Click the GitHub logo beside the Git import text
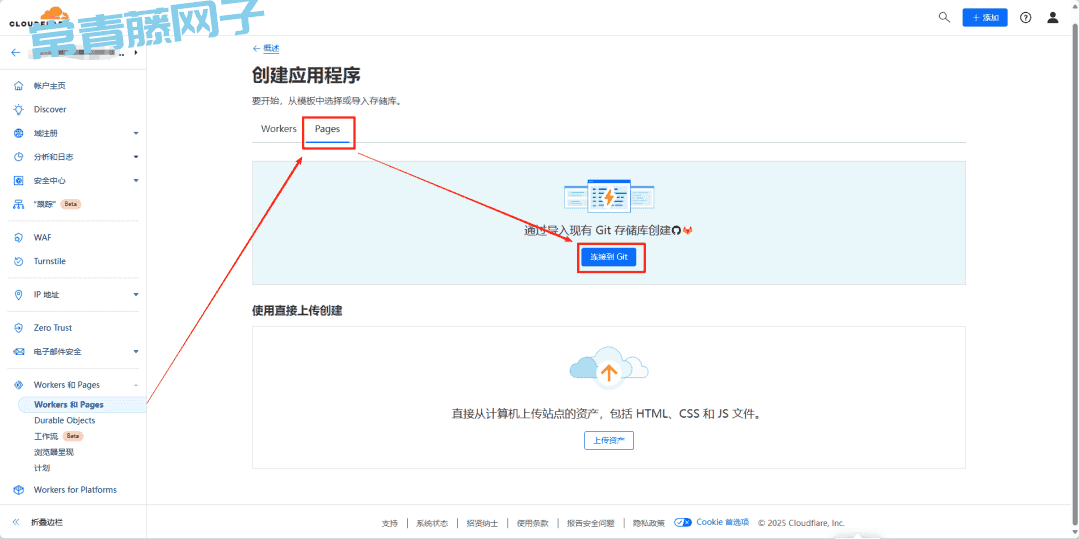 (x=676, y=231)
